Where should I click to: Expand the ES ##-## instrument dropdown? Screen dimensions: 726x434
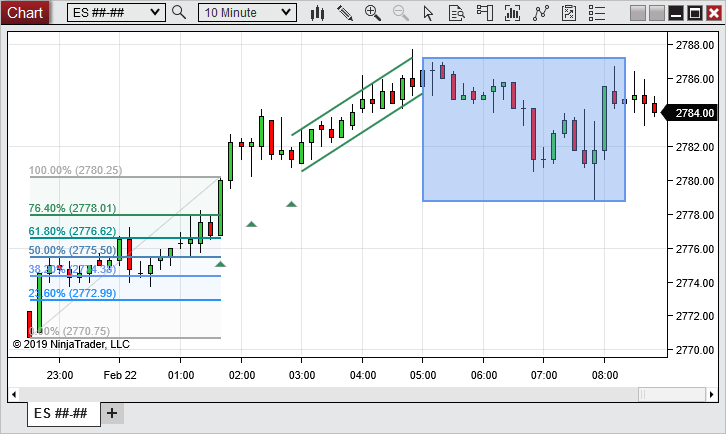tap(154, 13)
